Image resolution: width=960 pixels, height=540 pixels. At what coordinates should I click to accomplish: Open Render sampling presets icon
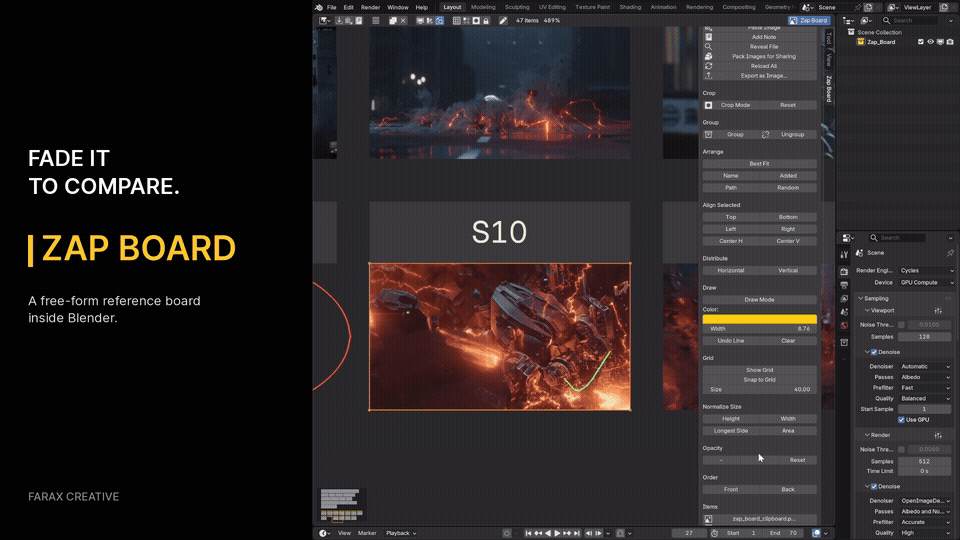coord(938,435)
